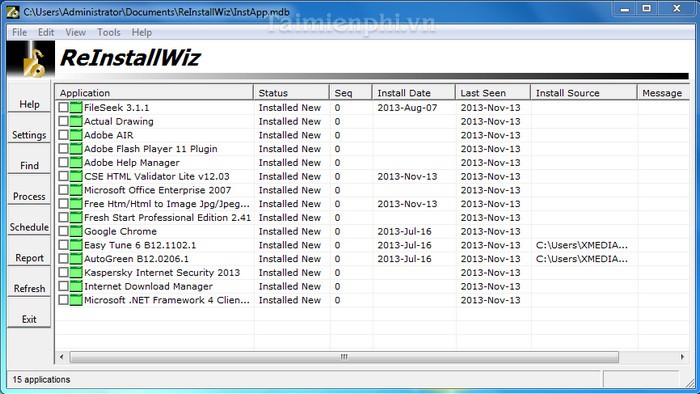
Task: Click the horizontal scrollbar right arrow
Action: [x=682, y=357]
